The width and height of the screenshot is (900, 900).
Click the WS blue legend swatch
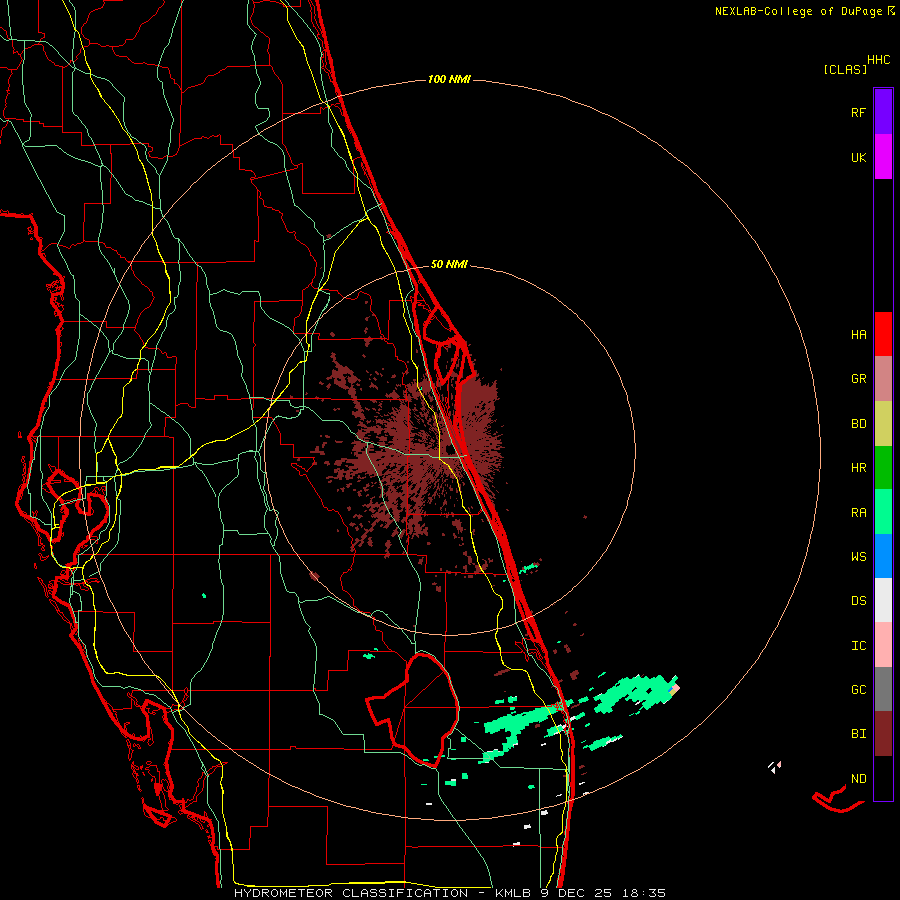pyautogui.click(x=883, y=556)
